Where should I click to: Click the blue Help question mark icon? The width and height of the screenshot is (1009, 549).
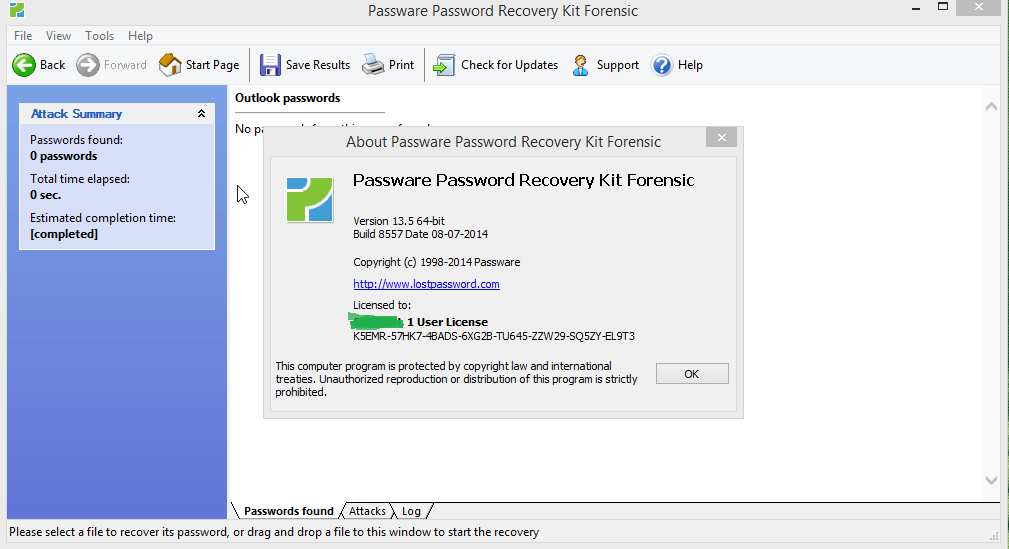tap(662, 65)
